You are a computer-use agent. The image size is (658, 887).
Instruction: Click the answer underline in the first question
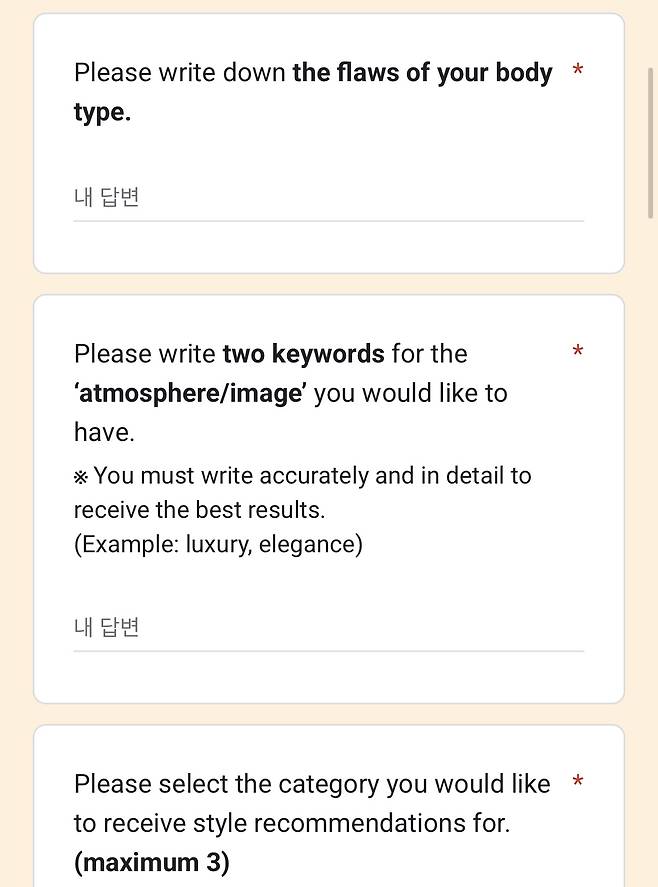[330, 218]
